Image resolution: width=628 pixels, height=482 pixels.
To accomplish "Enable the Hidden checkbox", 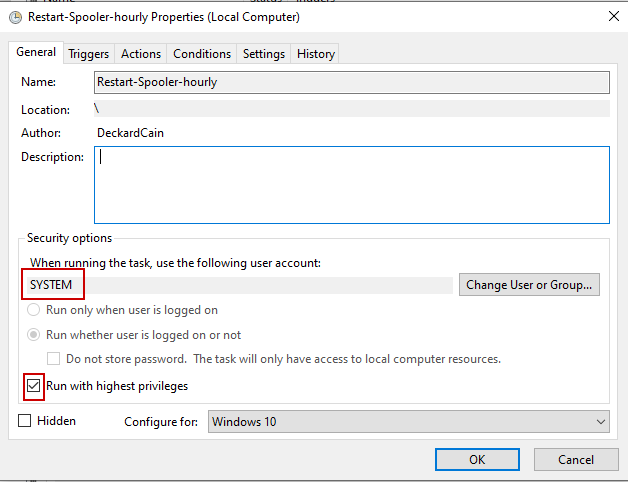I will [24, 421].
